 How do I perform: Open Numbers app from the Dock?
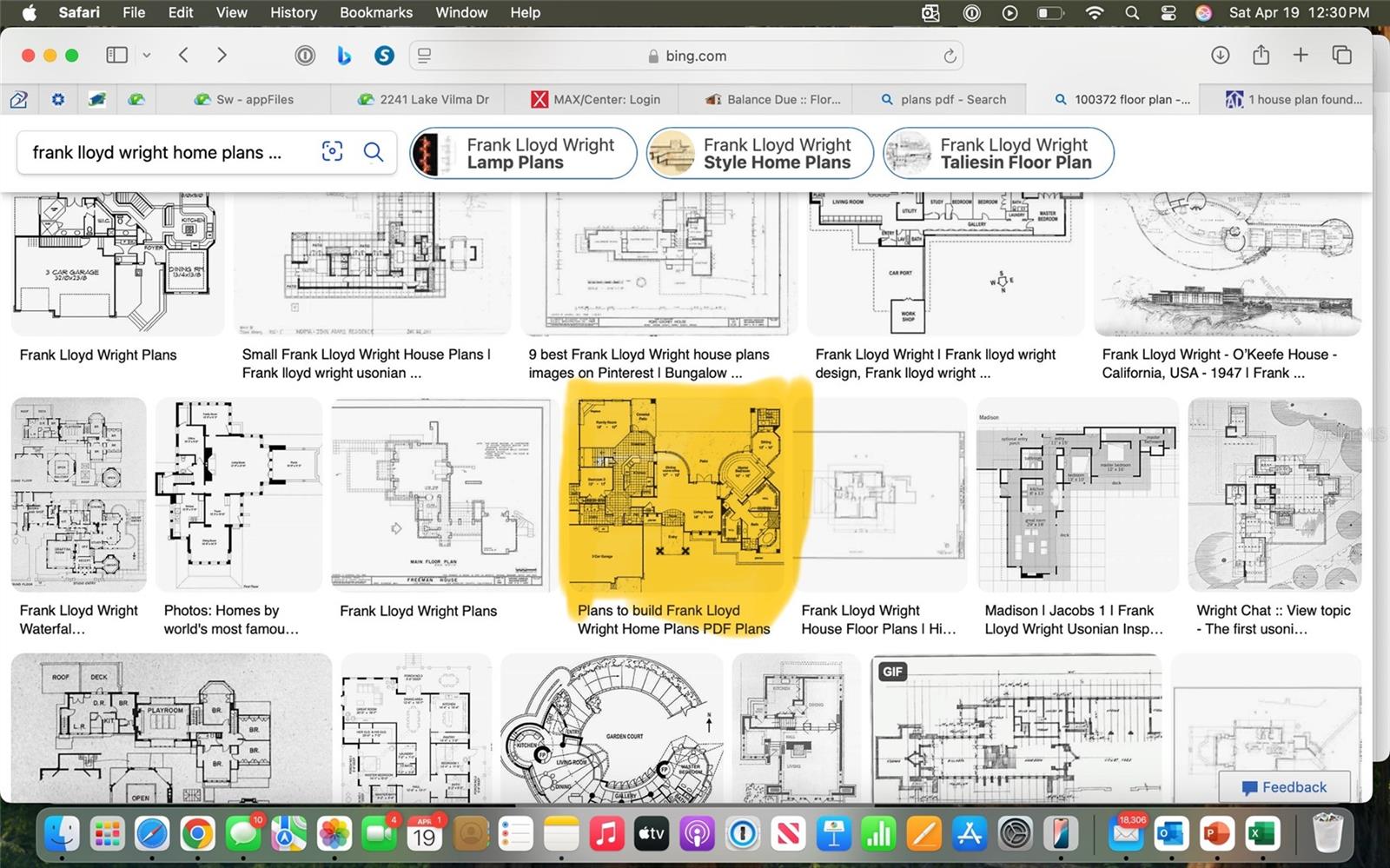pyautogui.click(x=878, y=834)
